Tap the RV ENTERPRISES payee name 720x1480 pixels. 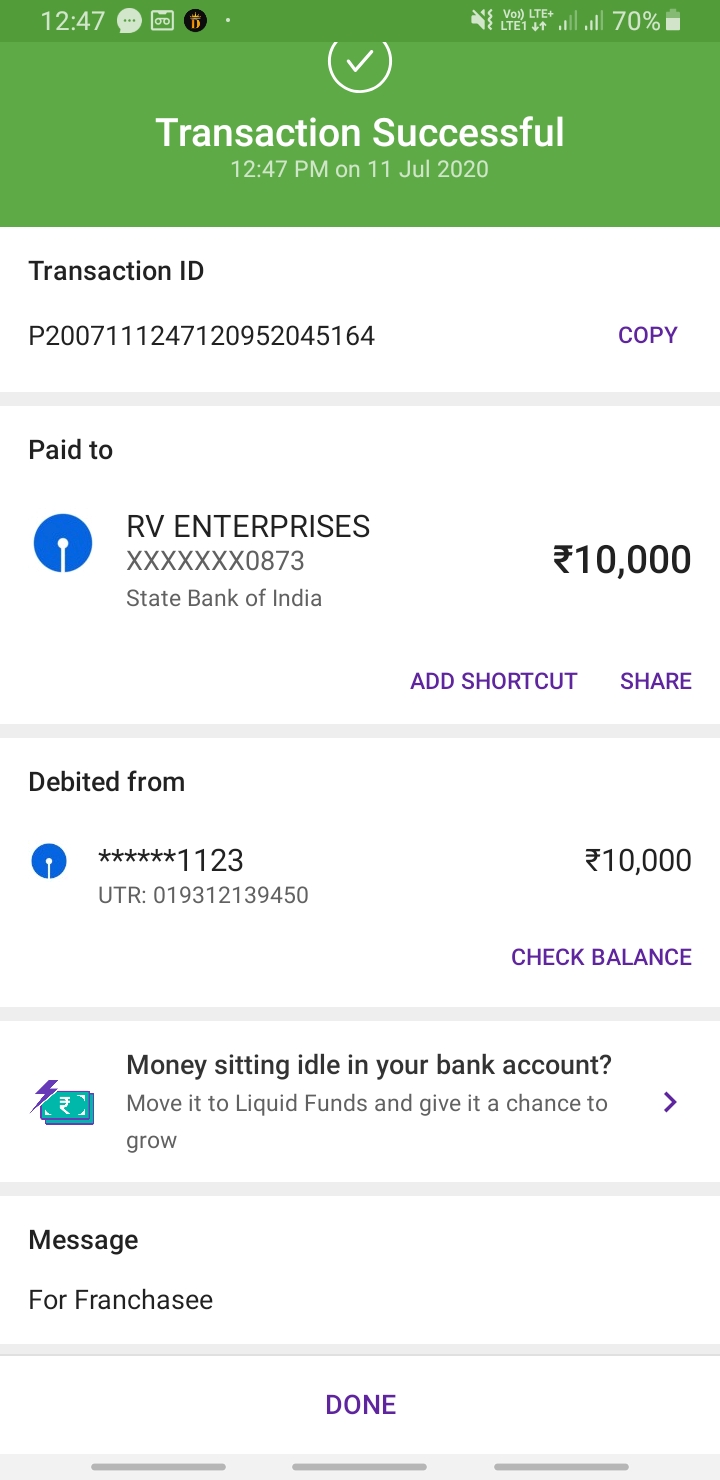pos(248,526)
